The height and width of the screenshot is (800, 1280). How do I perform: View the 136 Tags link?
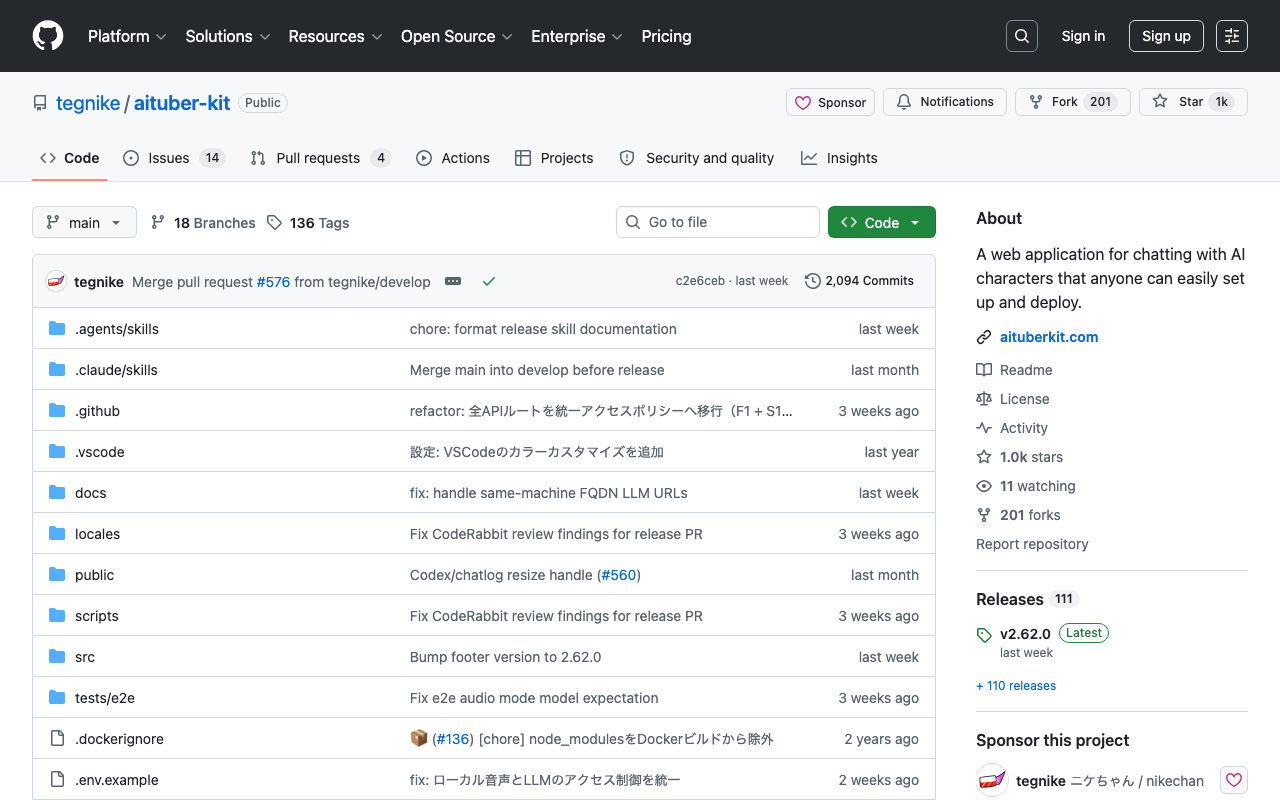coord(308,223)
